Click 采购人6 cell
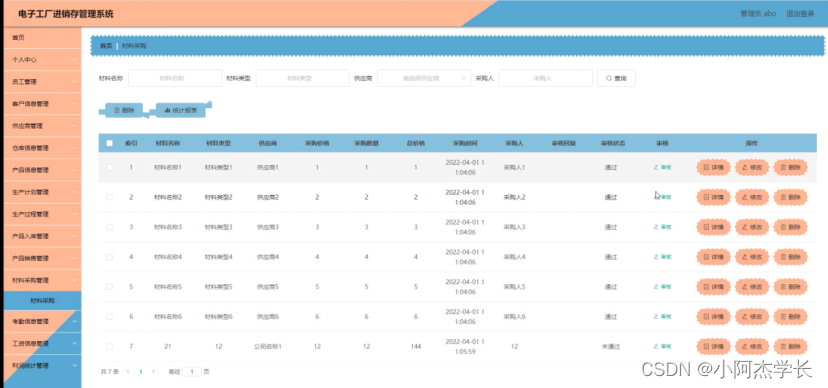 click(514, 317)
